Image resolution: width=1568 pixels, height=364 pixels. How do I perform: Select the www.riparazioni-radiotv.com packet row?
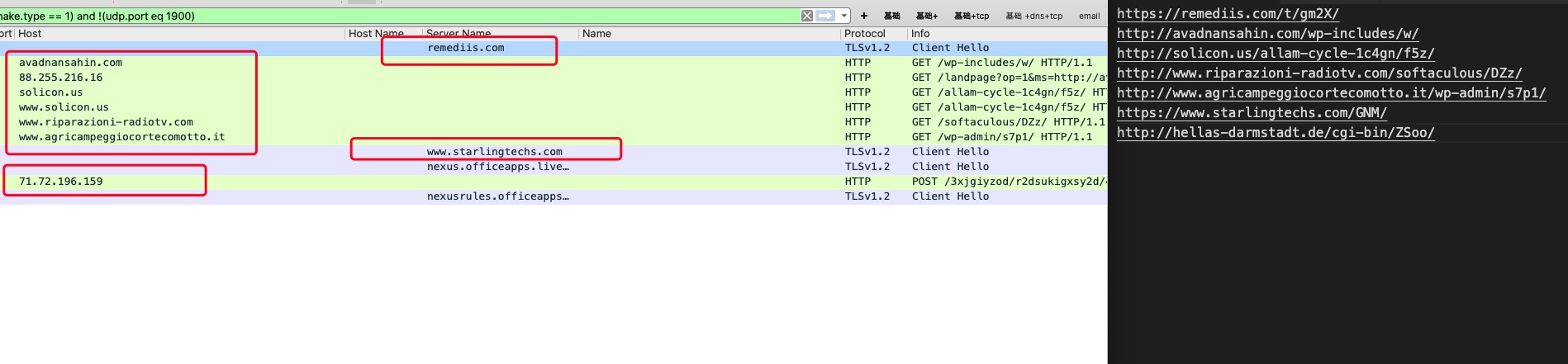[x=554, y=122]
